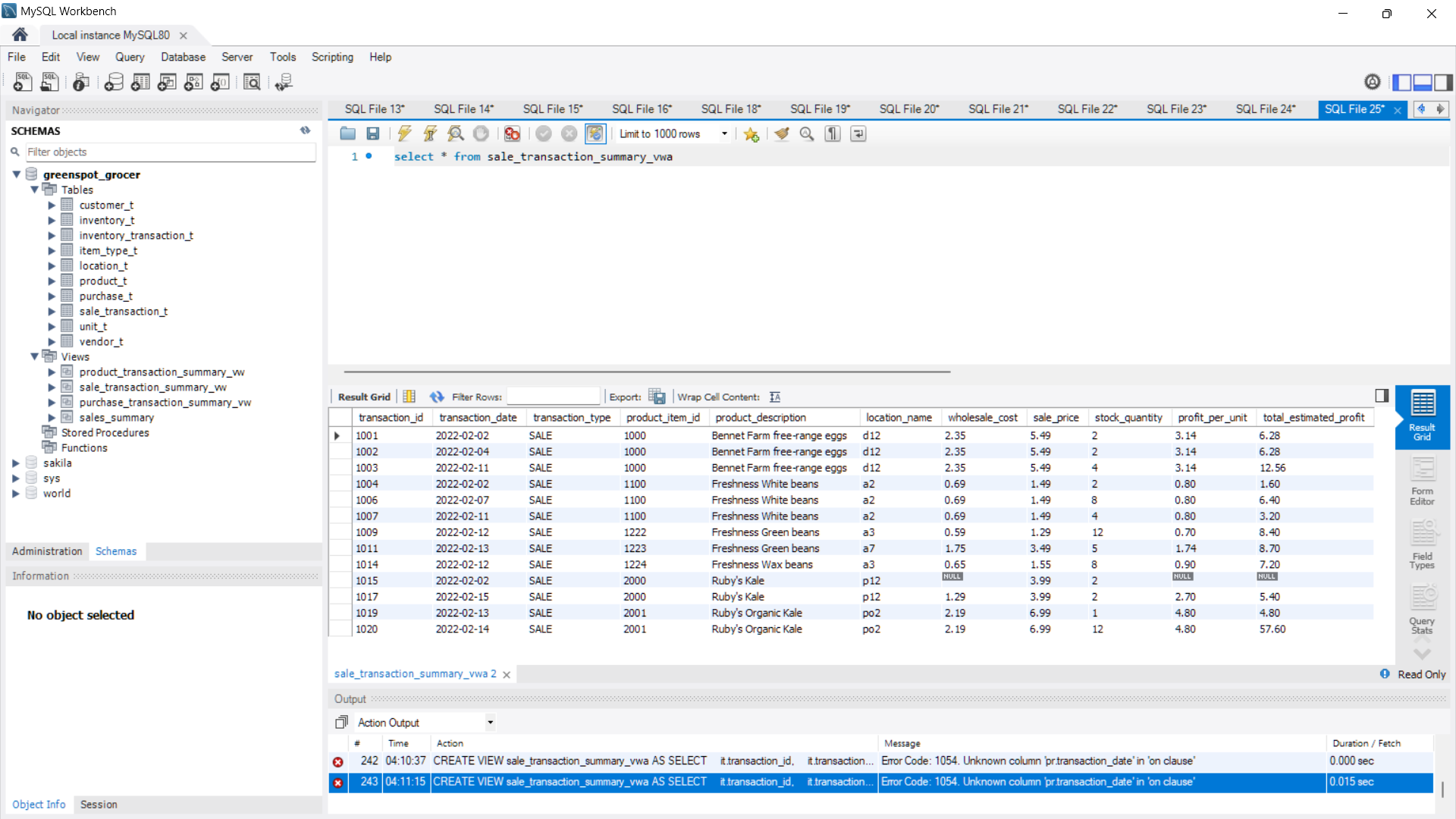Image resolution: width=1456 pixels, height=819 pixels.
Task: Select output row 242 error entry
Action: (x=880, y=761)
